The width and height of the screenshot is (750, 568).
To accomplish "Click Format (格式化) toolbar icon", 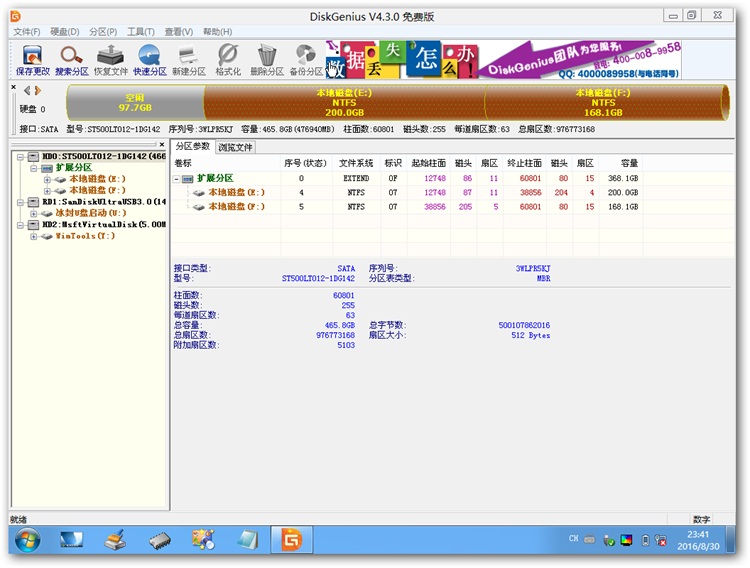I will point(228,60).
